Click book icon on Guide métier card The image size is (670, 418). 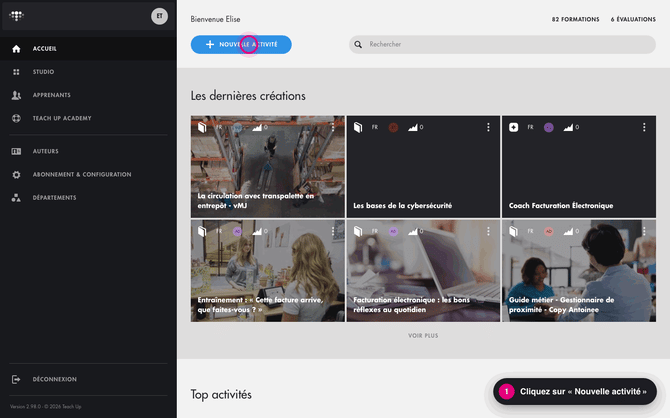coord(514,231)
